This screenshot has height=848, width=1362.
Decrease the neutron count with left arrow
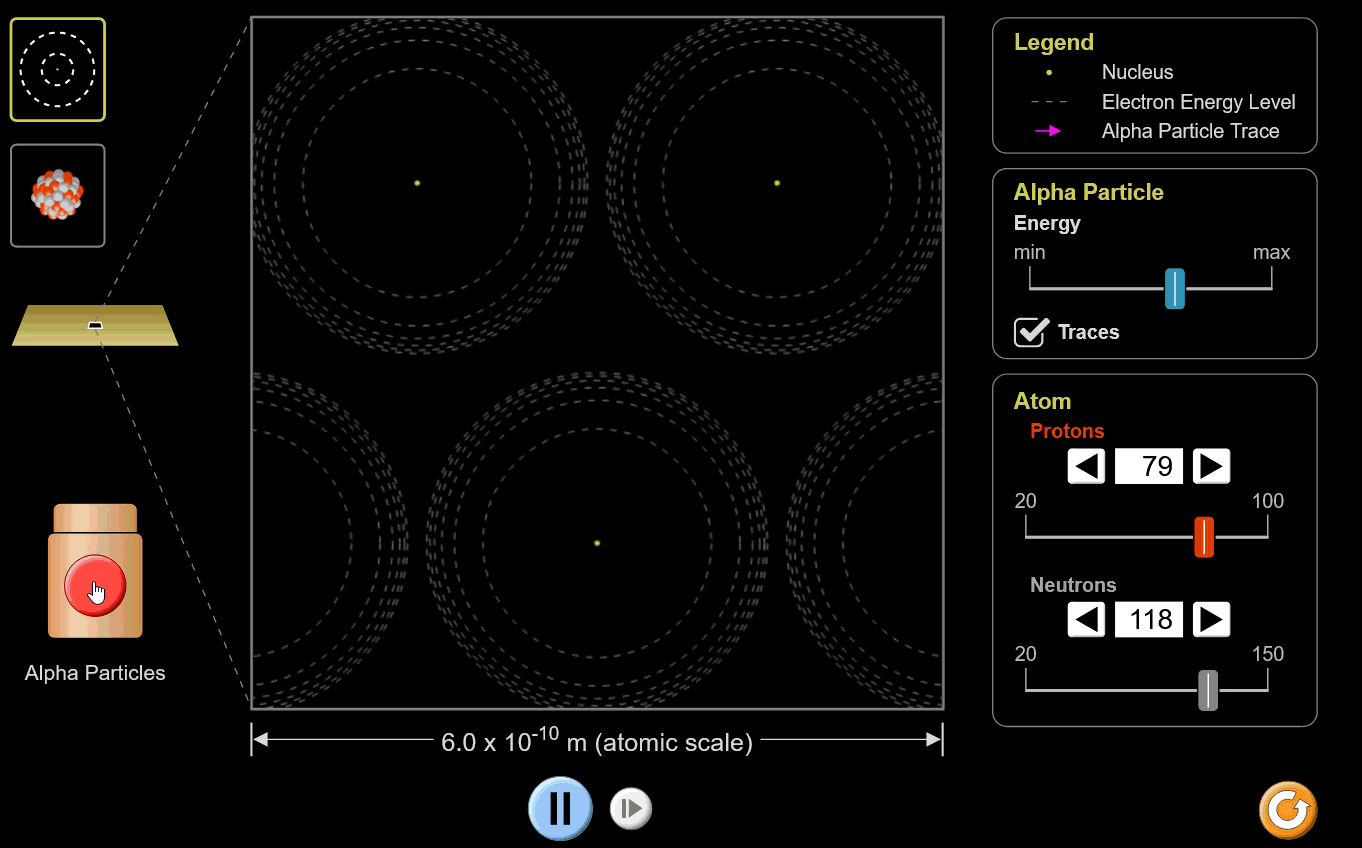[x=1087, y=620]
